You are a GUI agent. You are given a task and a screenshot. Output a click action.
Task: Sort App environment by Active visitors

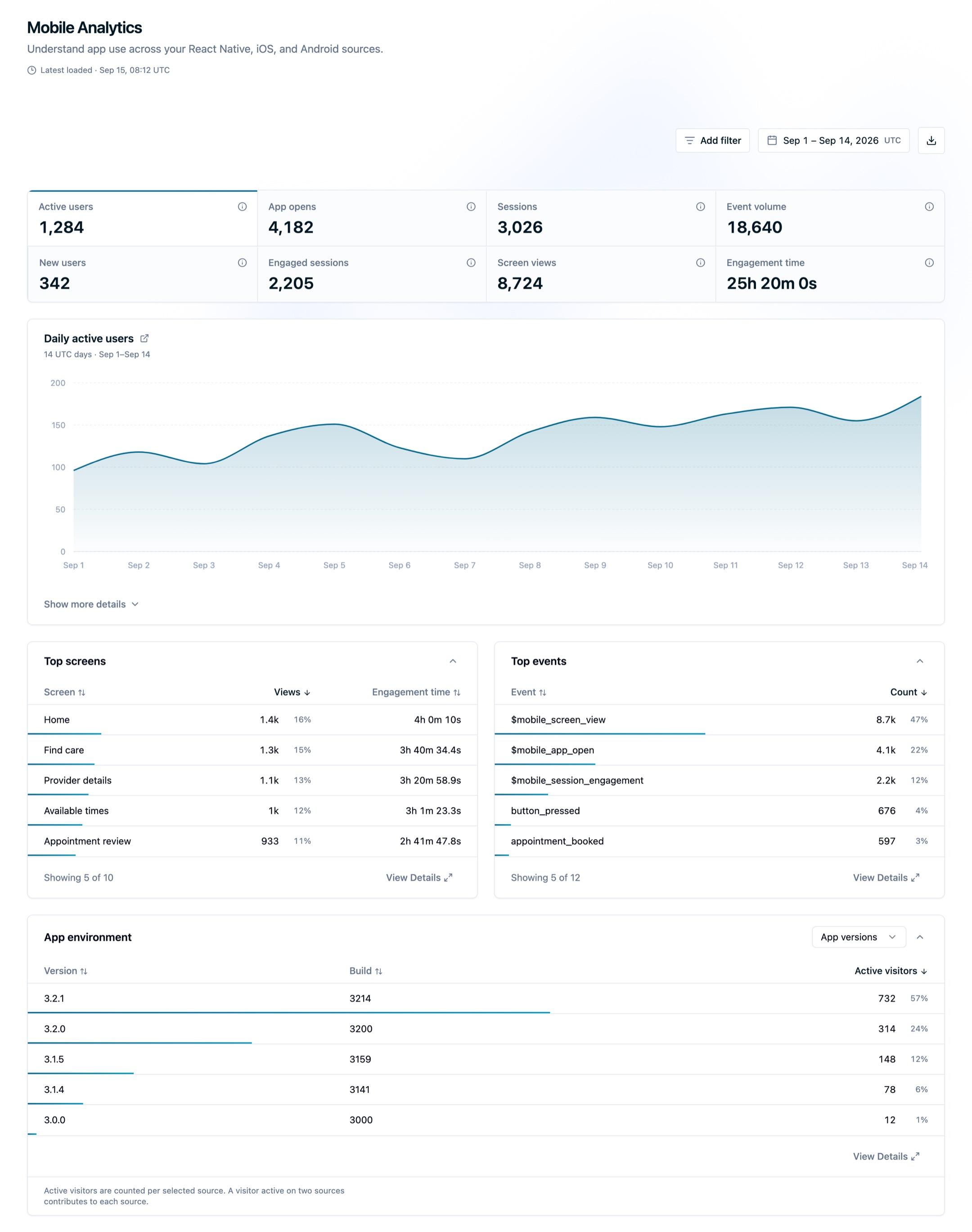click(x=891, y=970)
